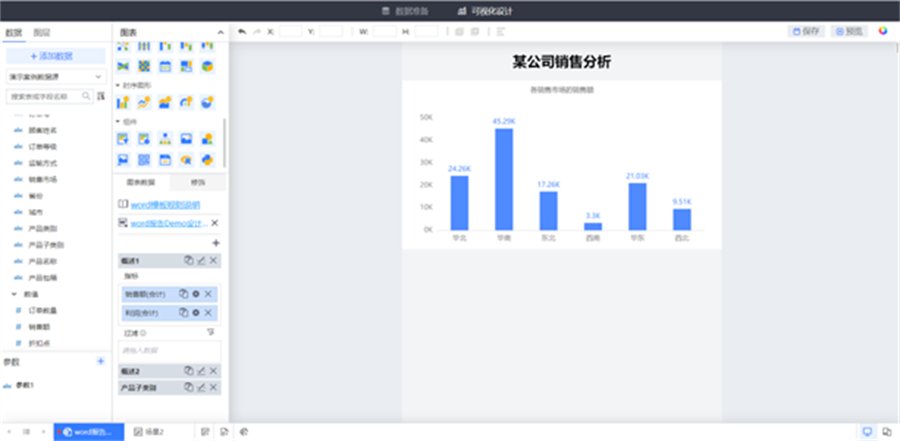Open the 场景2 bottom sheet tab
Screen dimensions: 900x441
149,432
